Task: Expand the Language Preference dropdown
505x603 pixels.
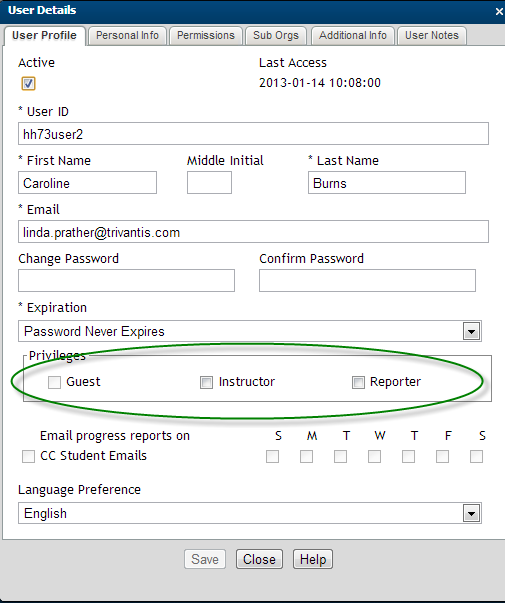Action: click(472, 513)
